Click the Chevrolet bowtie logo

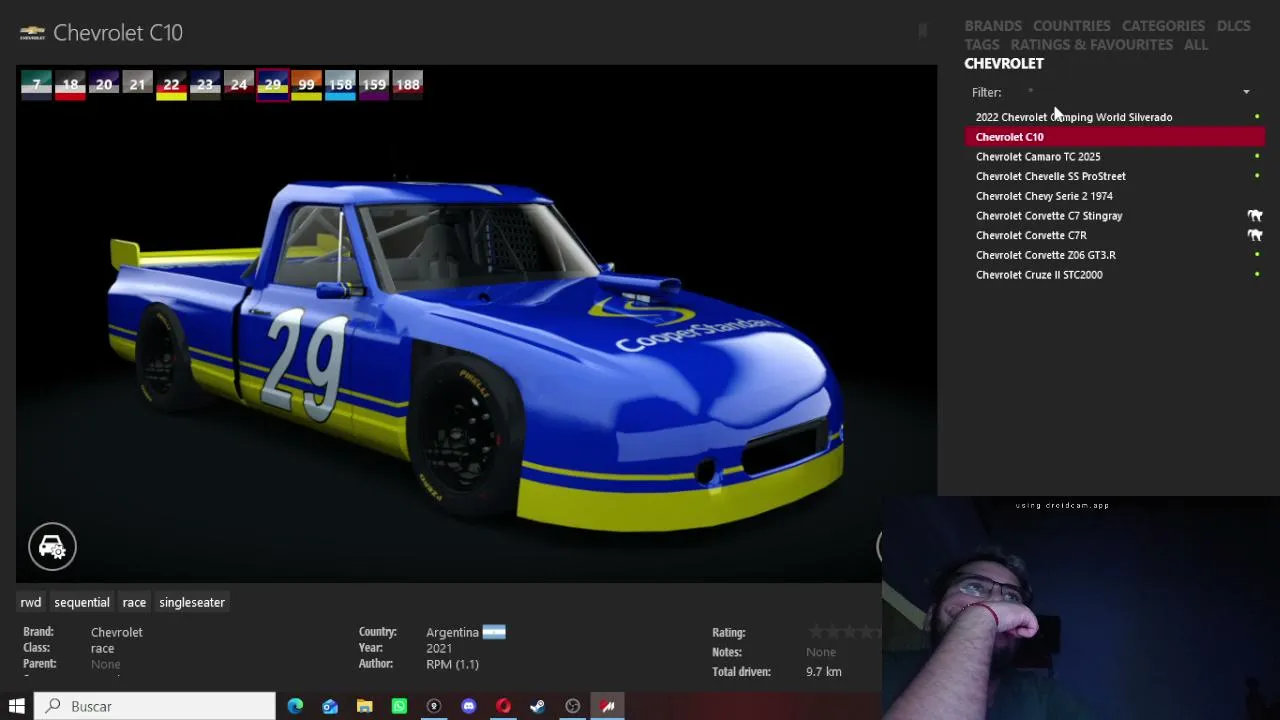click(x=32, y=33)
